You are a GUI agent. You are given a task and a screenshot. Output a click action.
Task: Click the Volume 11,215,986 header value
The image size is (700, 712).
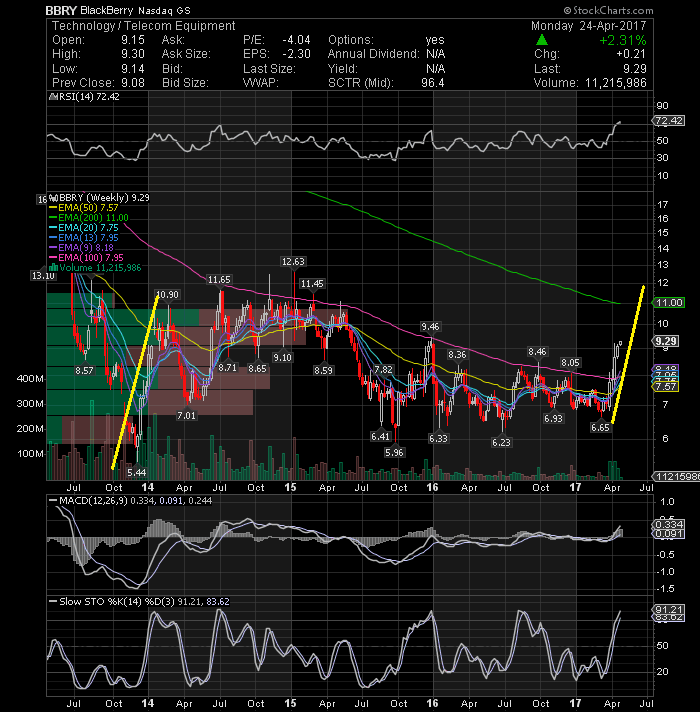(x=616, y=83)
